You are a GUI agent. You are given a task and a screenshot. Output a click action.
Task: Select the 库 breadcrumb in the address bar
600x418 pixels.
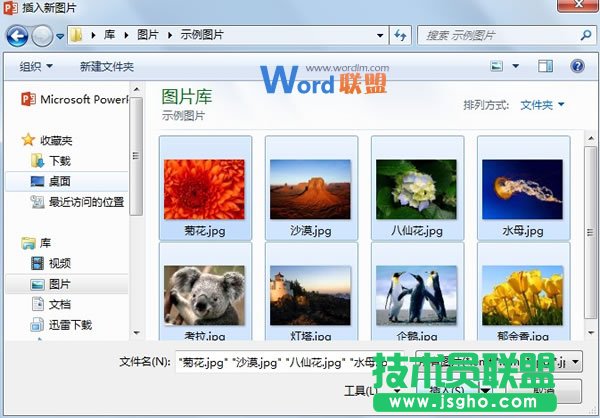coord(109,35)
